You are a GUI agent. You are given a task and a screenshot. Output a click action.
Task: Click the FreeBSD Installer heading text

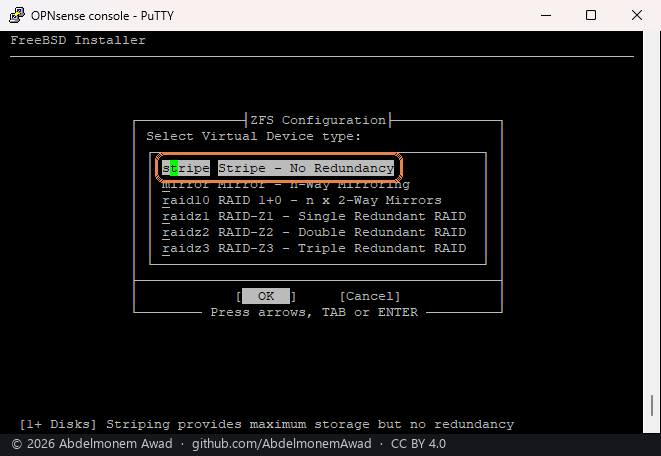coord(78,40)
